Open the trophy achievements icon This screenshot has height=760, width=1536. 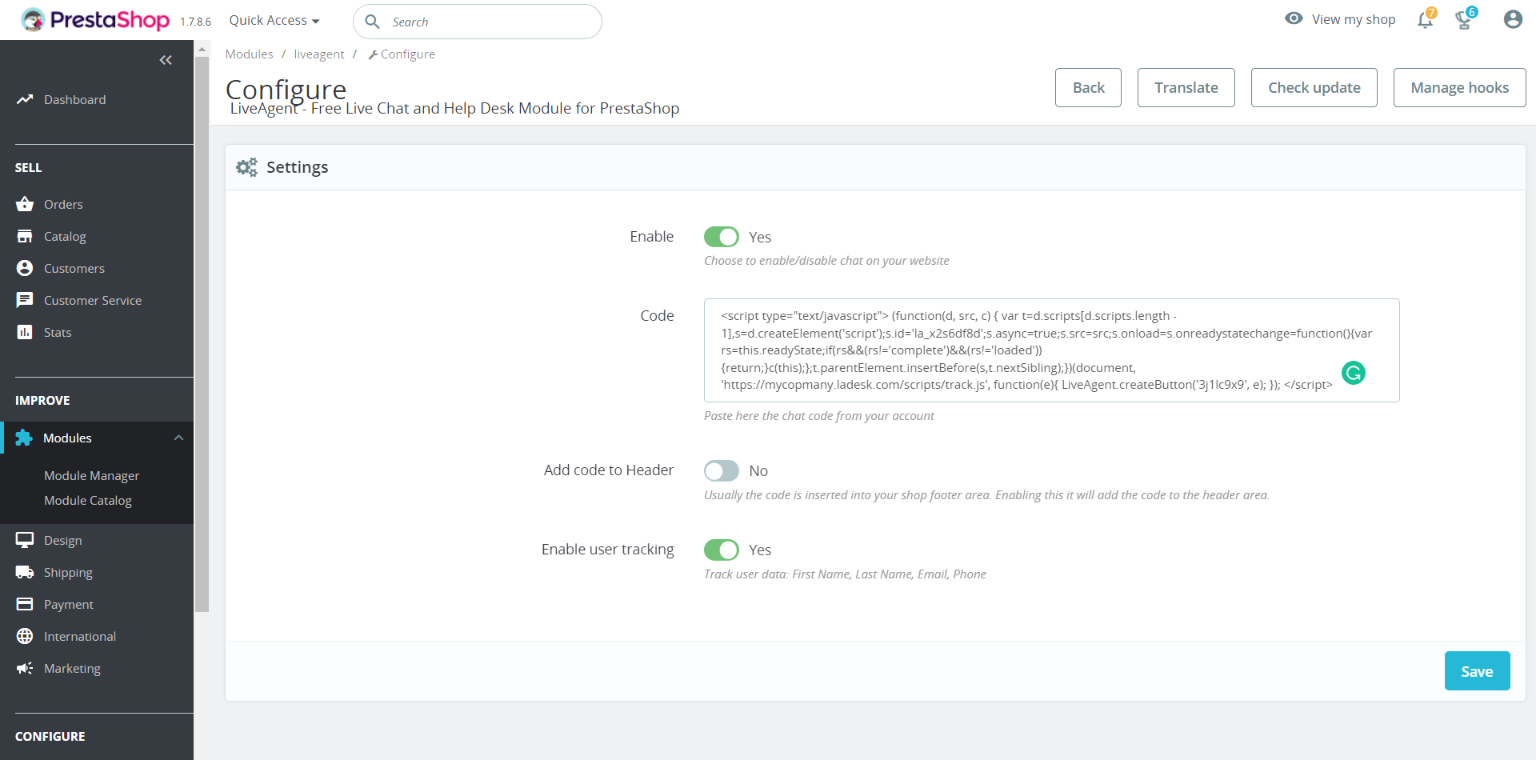pos(1465,20)
